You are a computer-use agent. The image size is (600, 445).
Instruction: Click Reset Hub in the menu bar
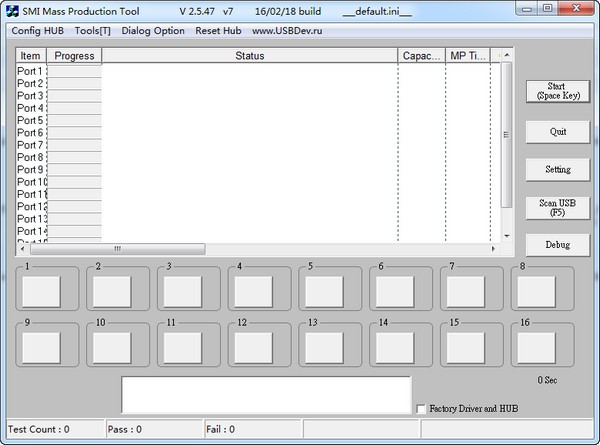click(218, 30)
